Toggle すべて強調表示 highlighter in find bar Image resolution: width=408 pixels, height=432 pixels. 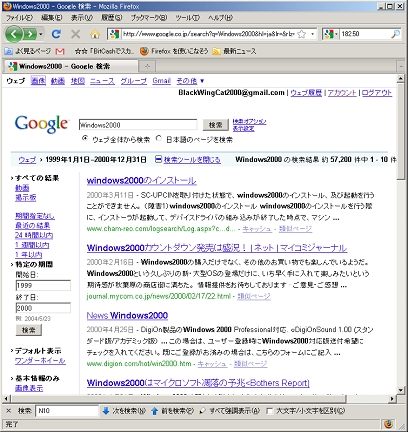(229, 411)
